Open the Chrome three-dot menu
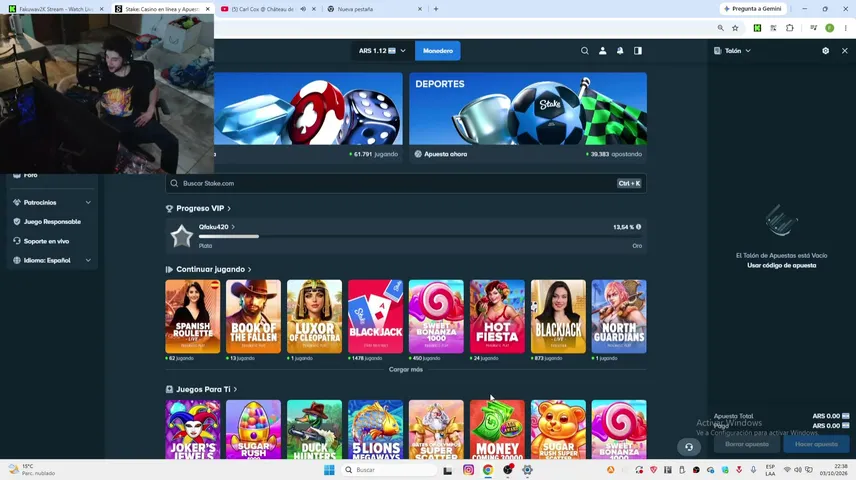 pos(845,28)
